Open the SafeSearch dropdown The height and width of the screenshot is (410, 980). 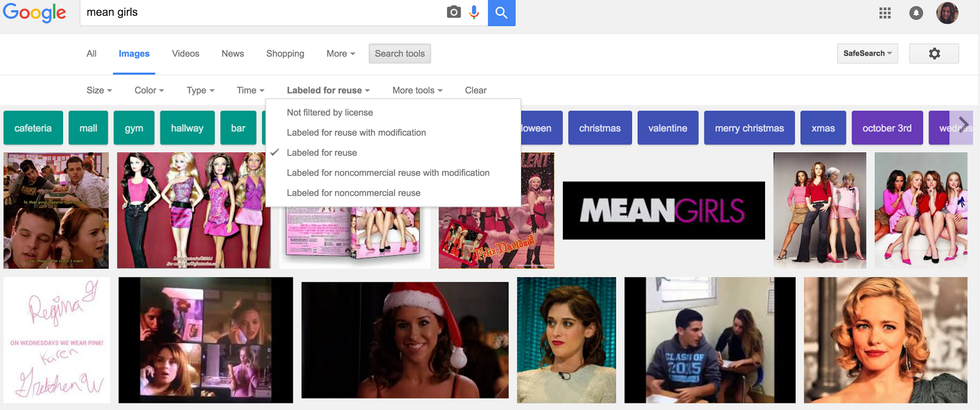click(x=867, y=53)
